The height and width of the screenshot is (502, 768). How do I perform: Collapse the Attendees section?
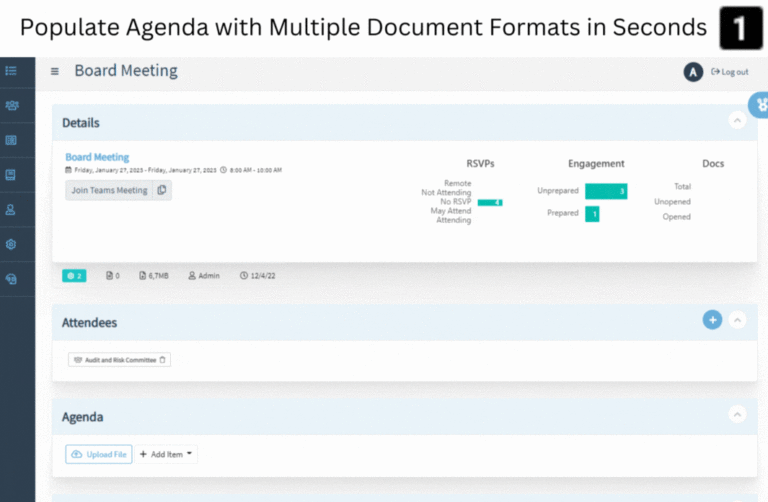click(x=737, y=320)
